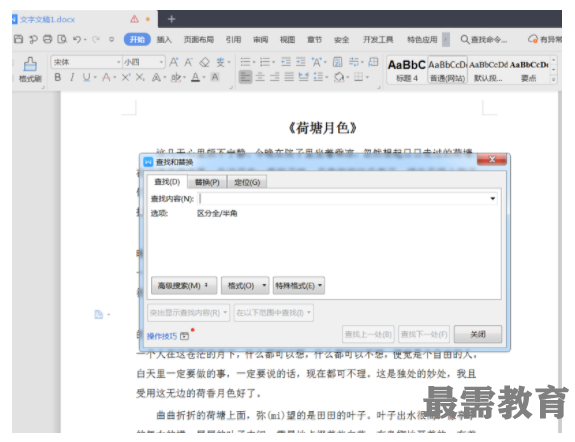Toggle Underline formatting
This screenshot has width=575, height=442.
pos(86,77)
